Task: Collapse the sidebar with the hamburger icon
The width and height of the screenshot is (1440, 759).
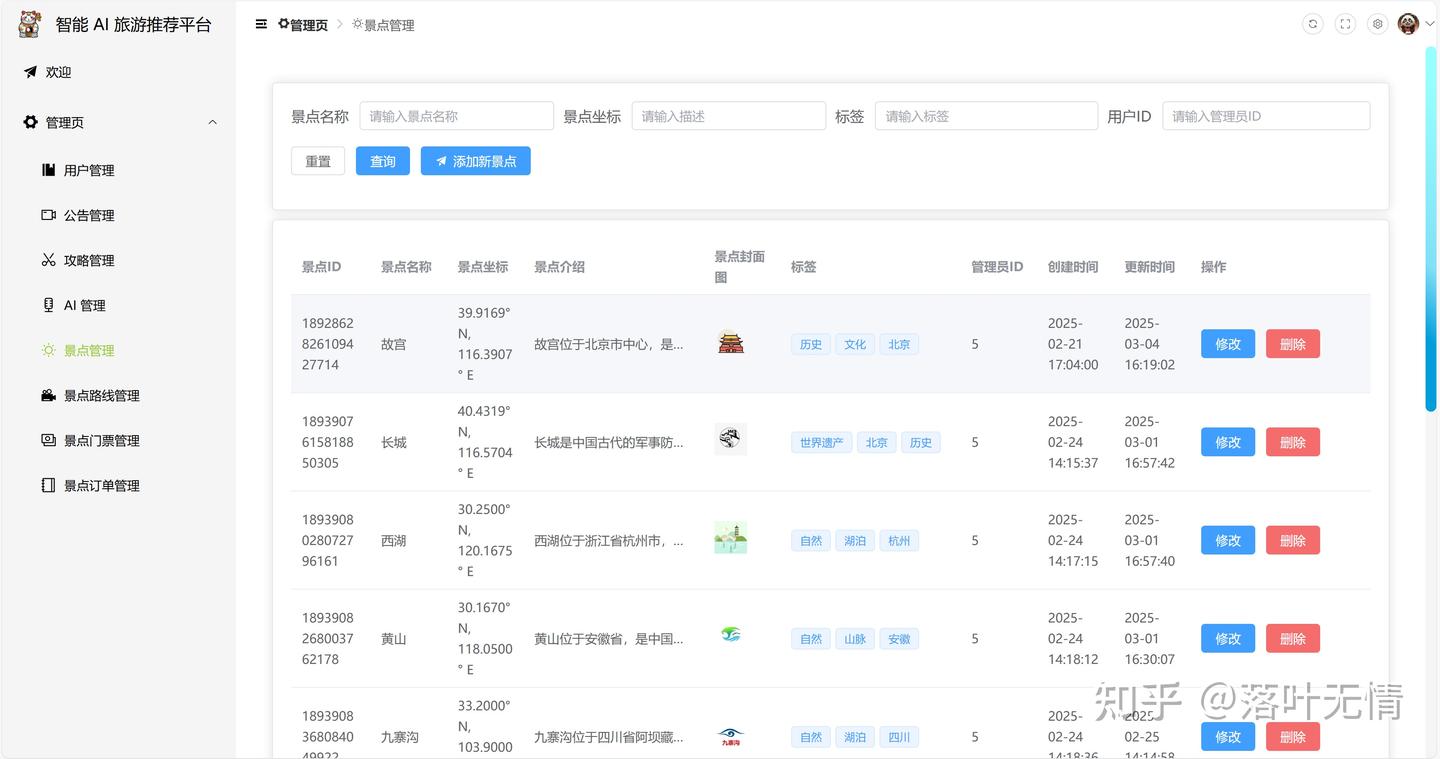Action: coord(260,23)
